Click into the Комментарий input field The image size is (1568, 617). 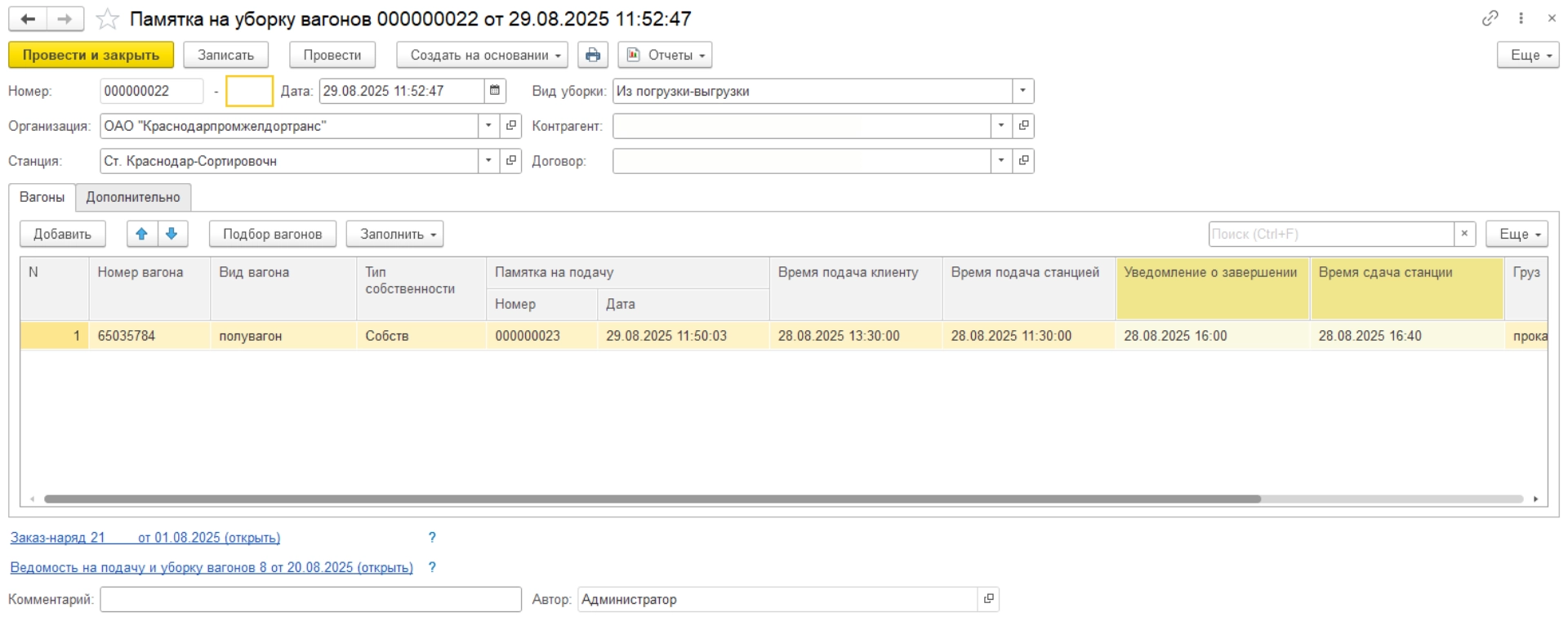point(310,599)
